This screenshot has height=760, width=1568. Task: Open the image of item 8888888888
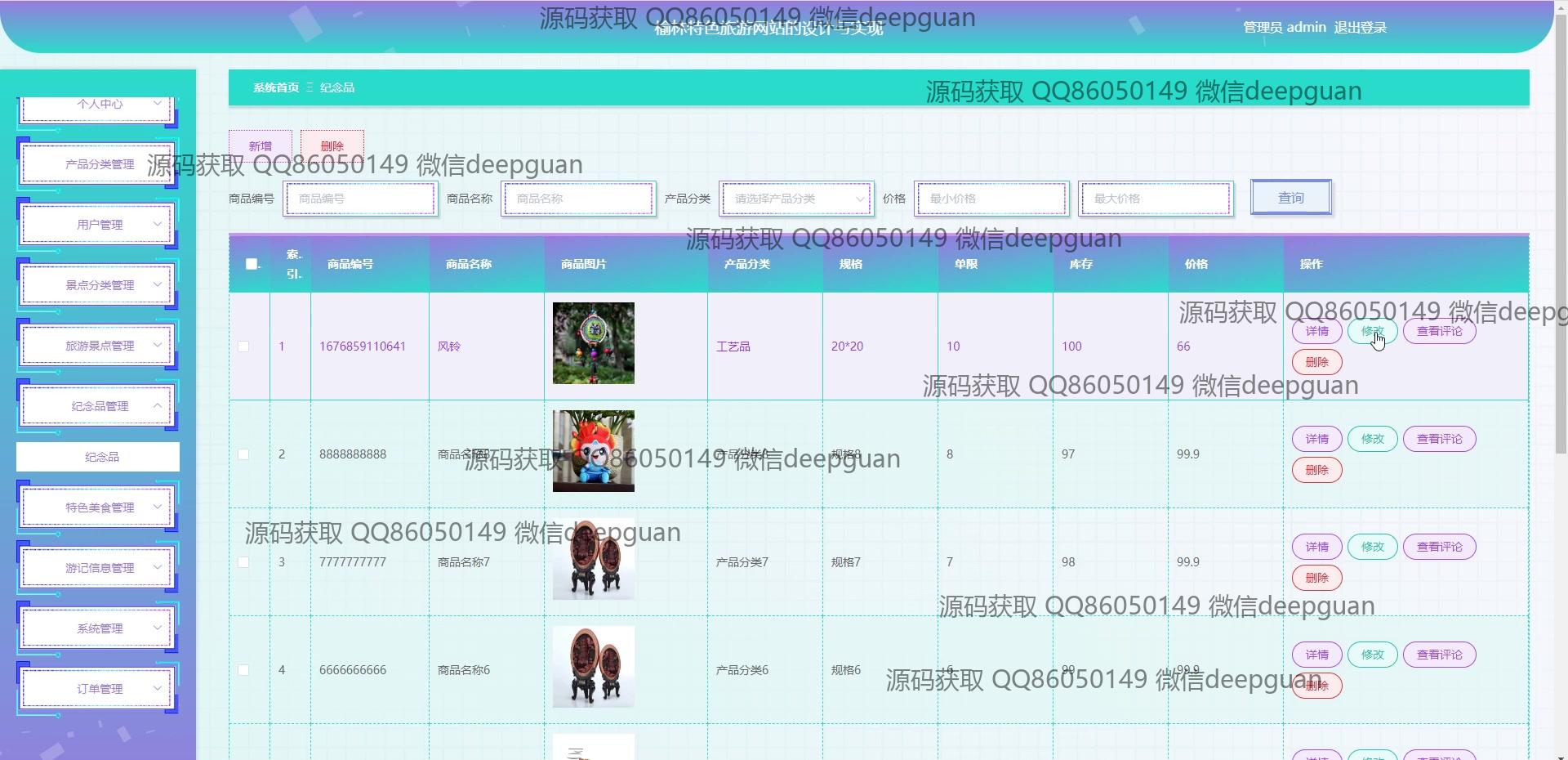(594, 451)
